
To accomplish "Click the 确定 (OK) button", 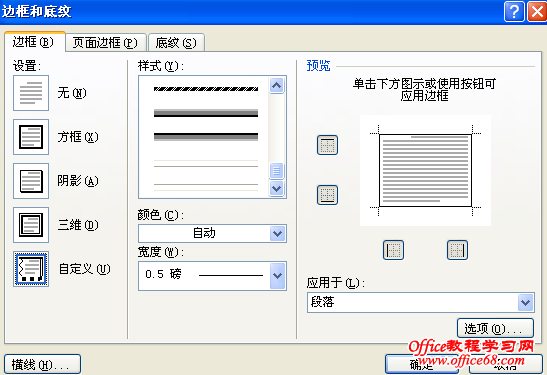I will [x=422, y=365].
